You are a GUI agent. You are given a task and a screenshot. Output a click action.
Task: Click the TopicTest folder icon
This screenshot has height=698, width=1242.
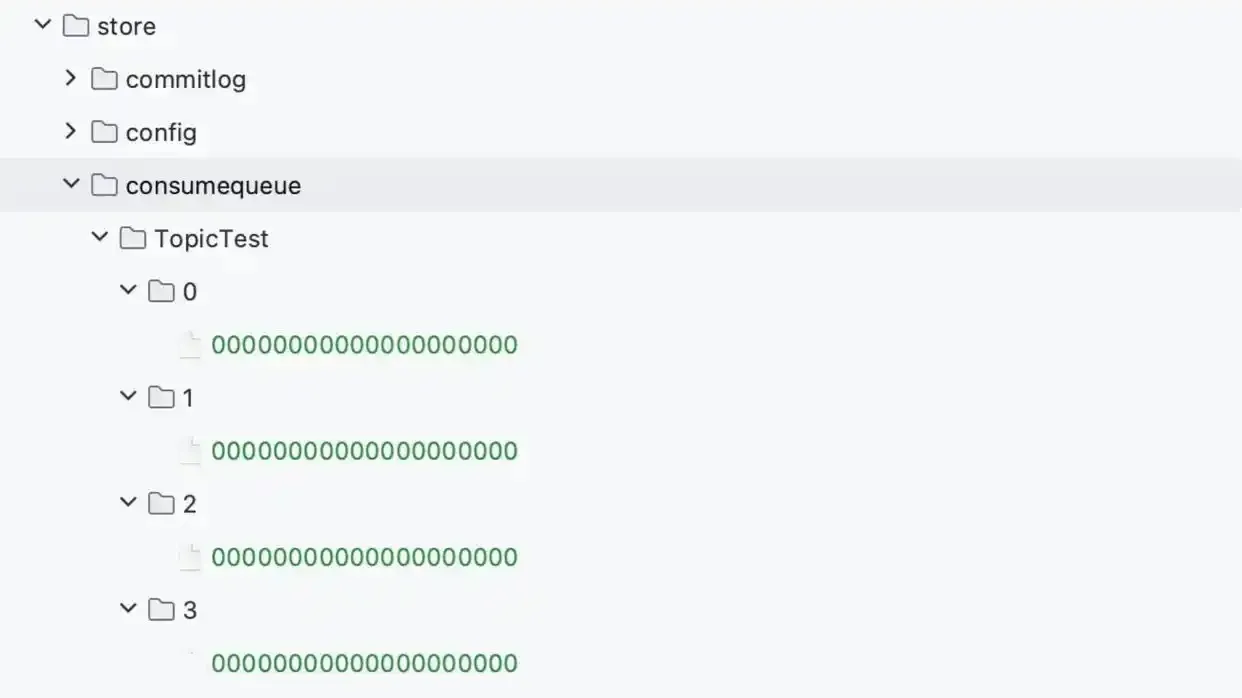133,238
